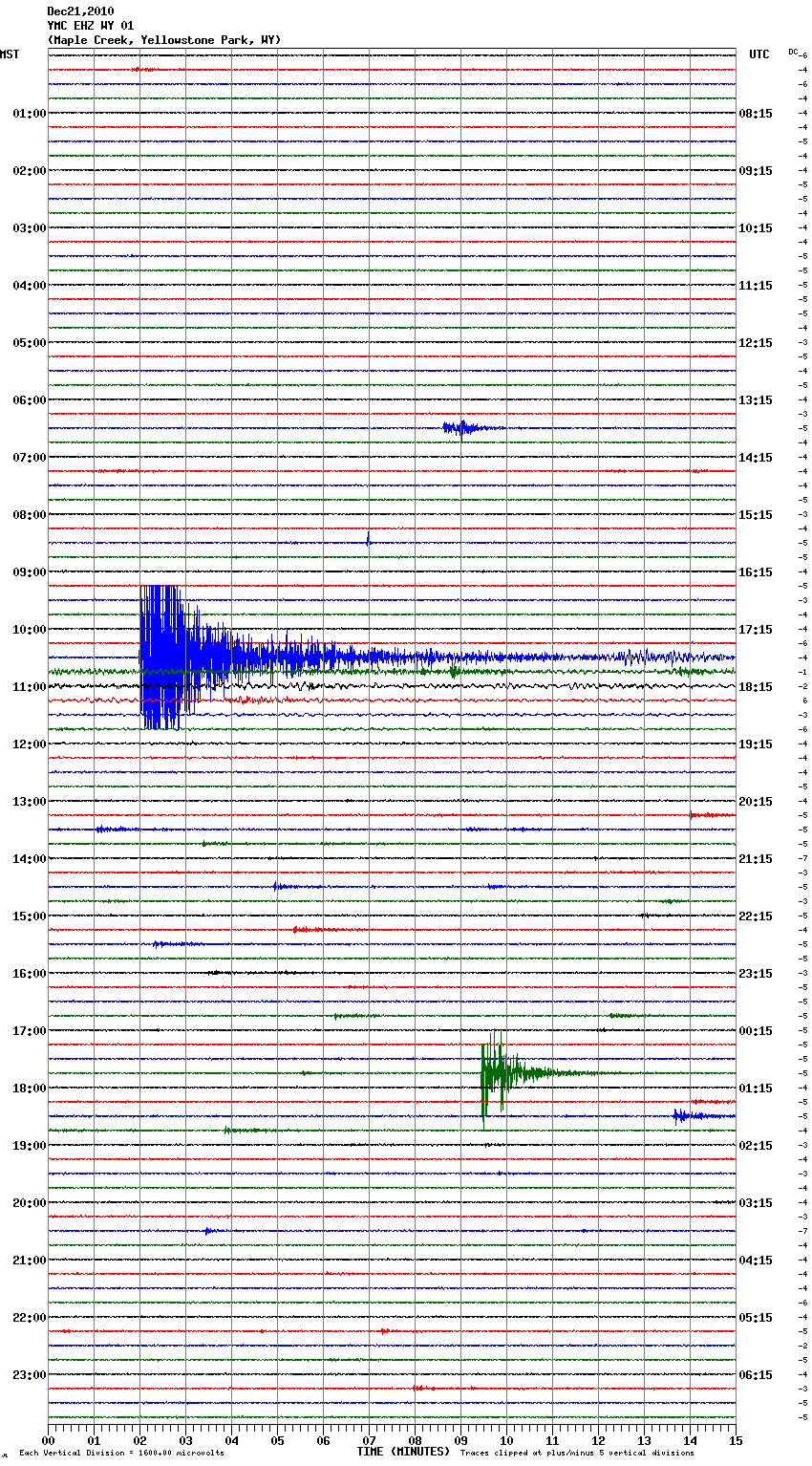
Task: Click the 11:00 MST hour label
Action: pyautogui.click(x=30, y=687)
